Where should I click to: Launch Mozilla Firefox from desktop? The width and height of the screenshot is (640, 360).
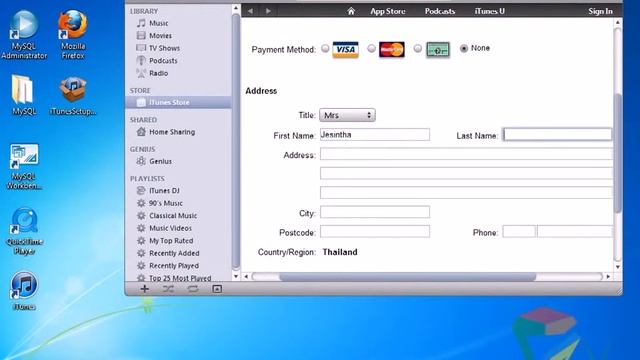73,35
